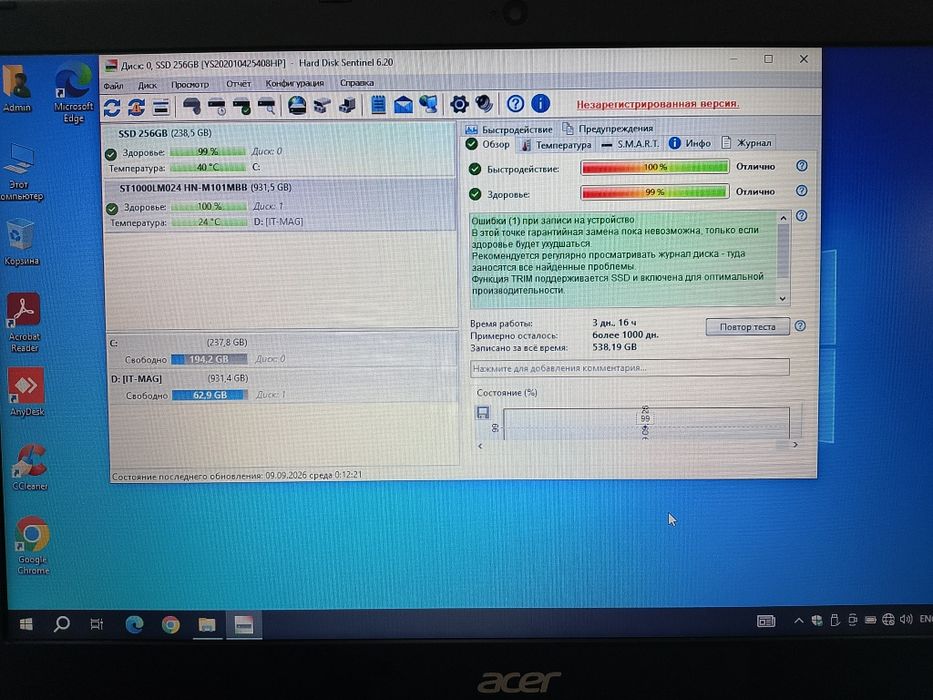Click help icon next to Быстродействие bar

[801, 166]
